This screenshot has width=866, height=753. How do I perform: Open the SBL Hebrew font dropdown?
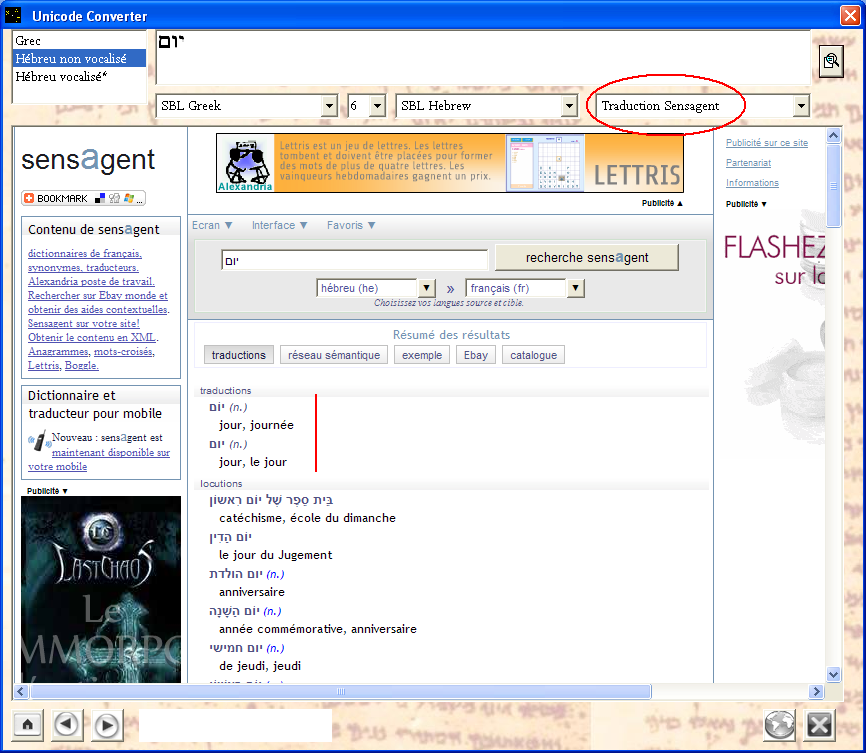coord(569,106)
